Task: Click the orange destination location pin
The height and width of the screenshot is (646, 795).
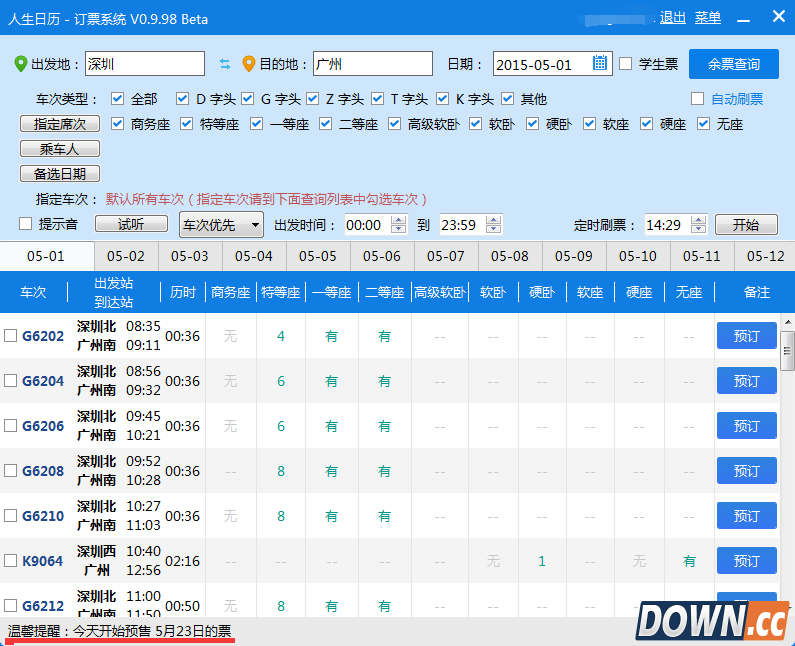Action: point(248,64)
